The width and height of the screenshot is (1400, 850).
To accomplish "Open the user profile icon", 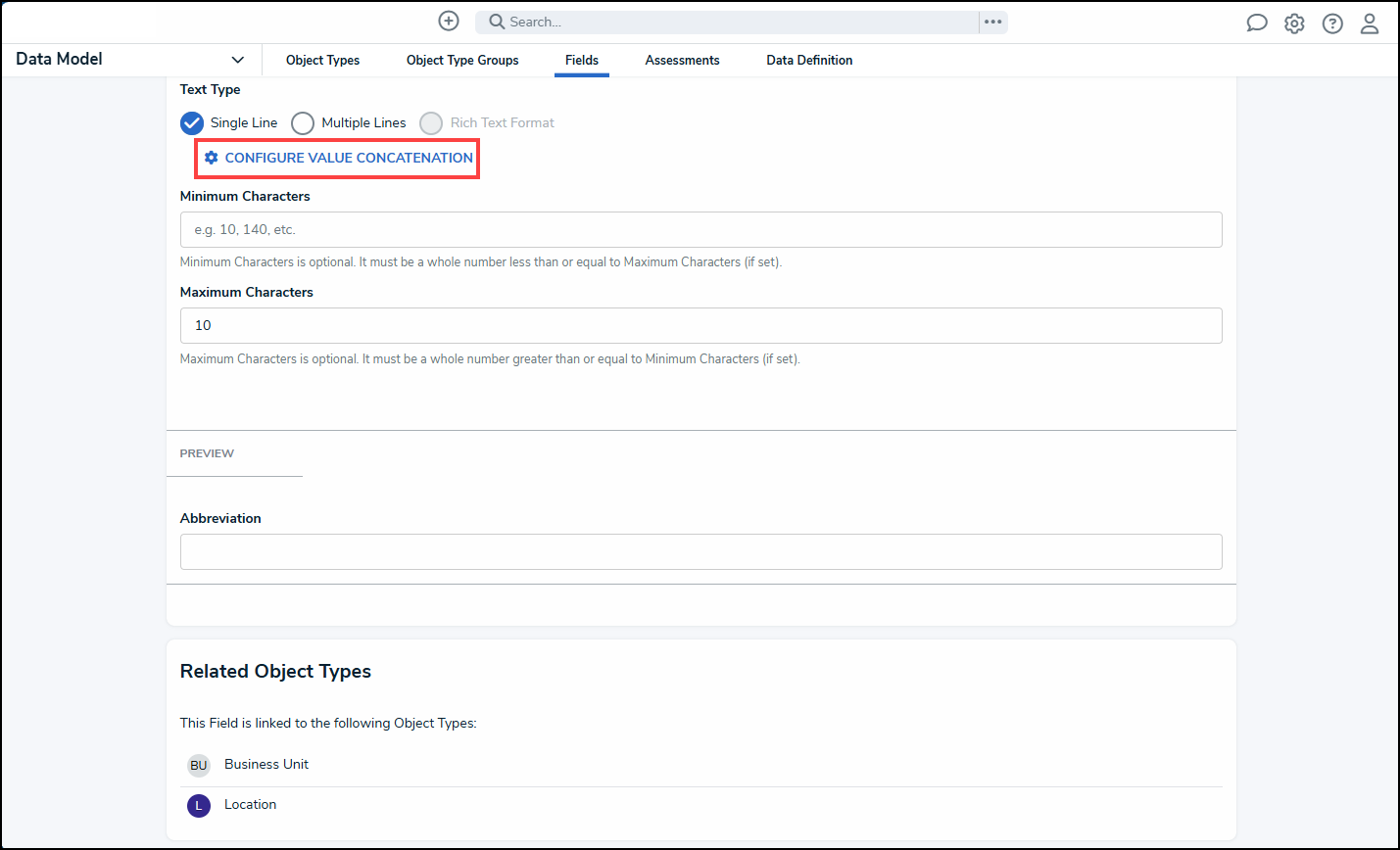I will [1370, 24].
